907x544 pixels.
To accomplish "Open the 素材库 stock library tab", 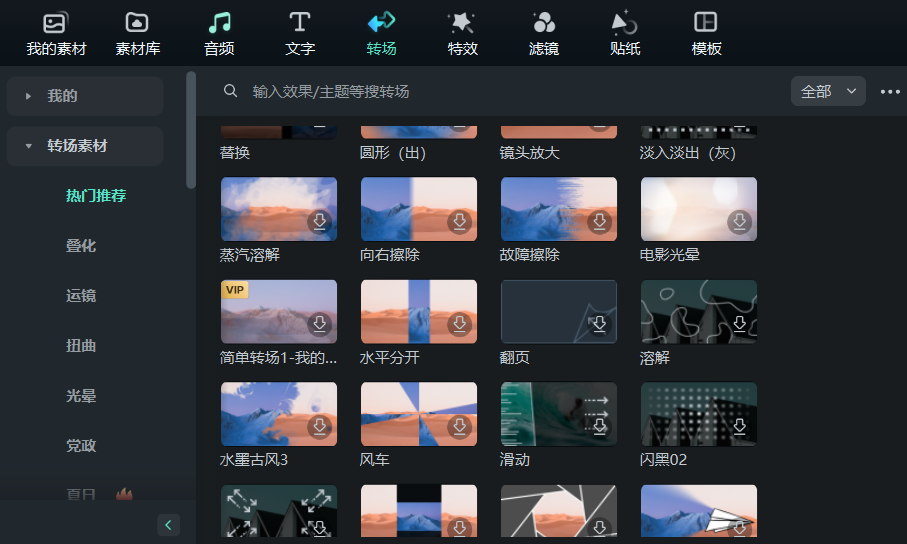I will [137, 34].
